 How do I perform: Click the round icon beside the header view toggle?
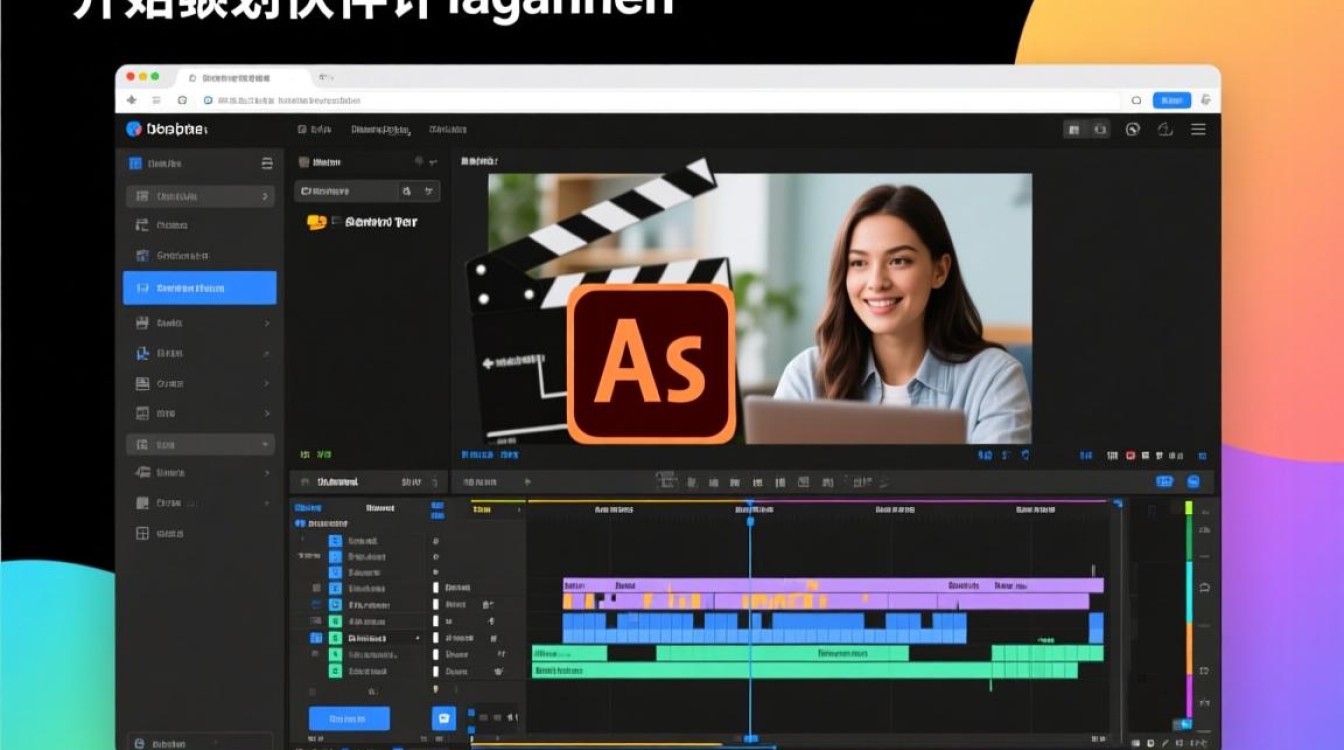[1132, 129]
